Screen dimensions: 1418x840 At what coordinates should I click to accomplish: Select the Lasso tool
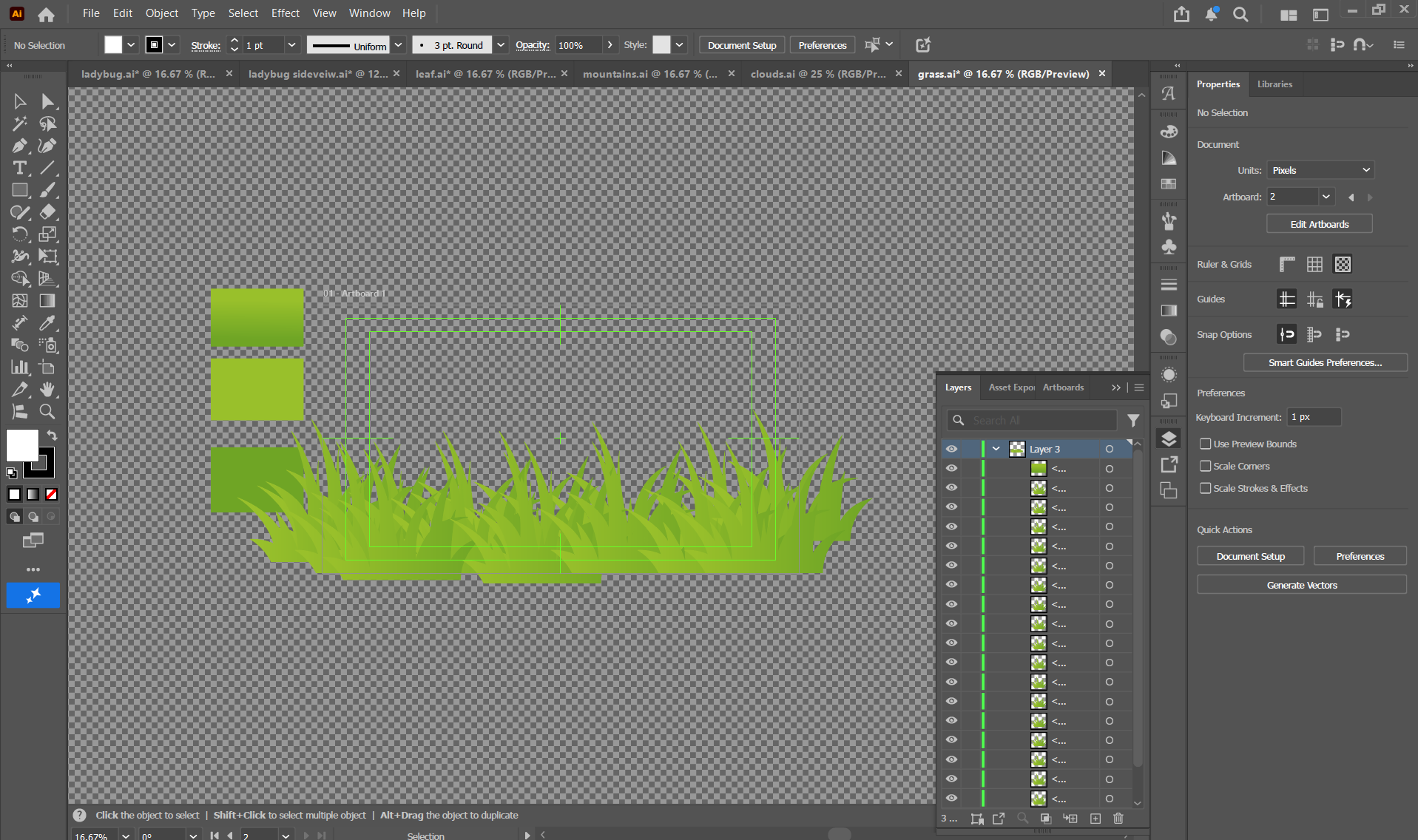(48, 123)
